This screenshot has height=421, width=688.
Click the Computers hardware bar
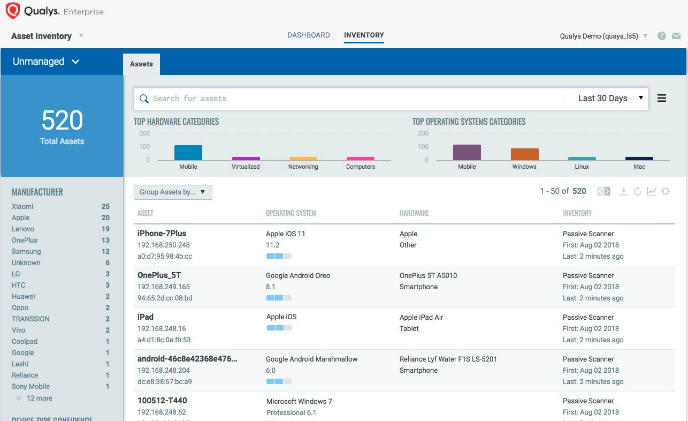(361, 158)
